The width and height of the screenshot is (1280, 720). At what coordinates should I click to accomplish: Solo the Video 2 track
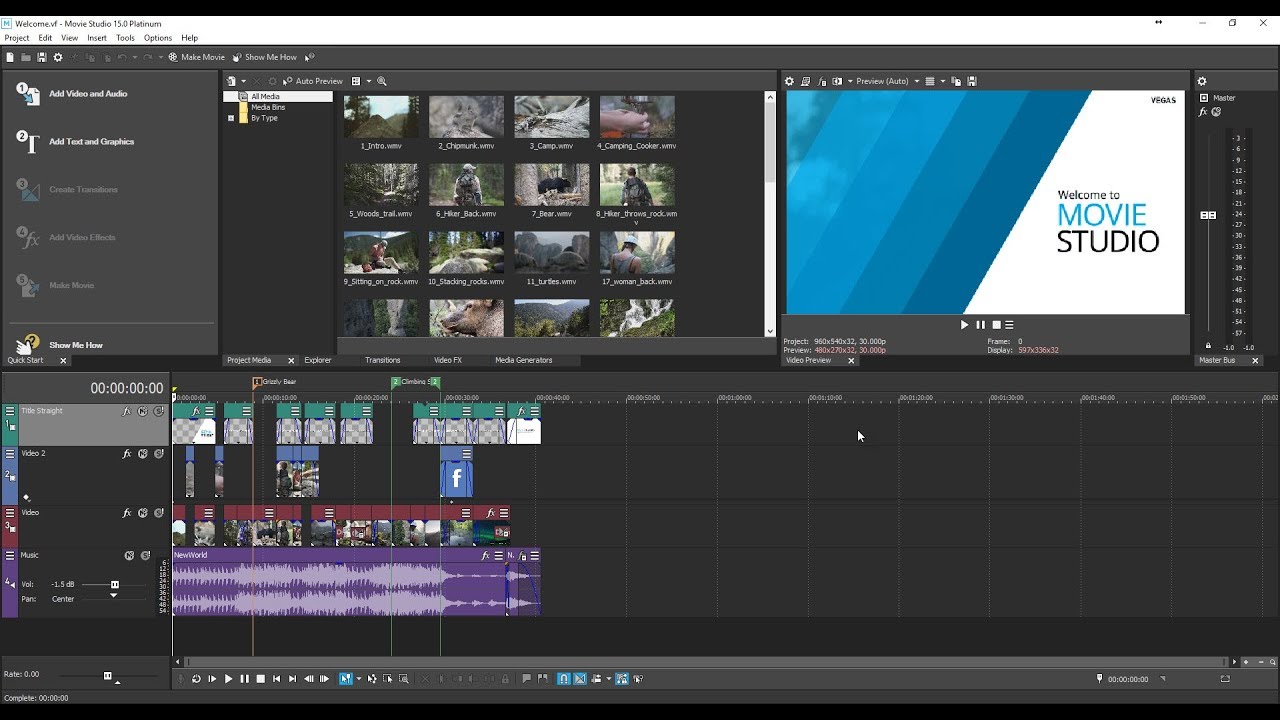(158, 453)
